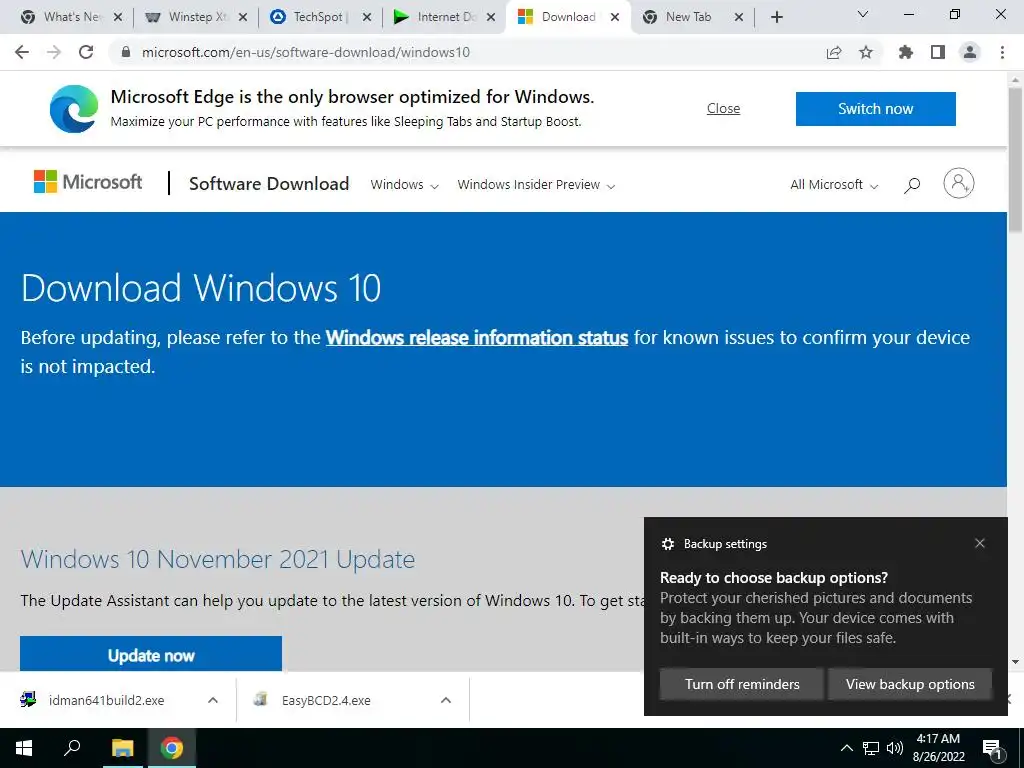This screenshot has width=1024, height=768.
Task: Click the forward navigation arrow
Action: (x=54, y=52)
